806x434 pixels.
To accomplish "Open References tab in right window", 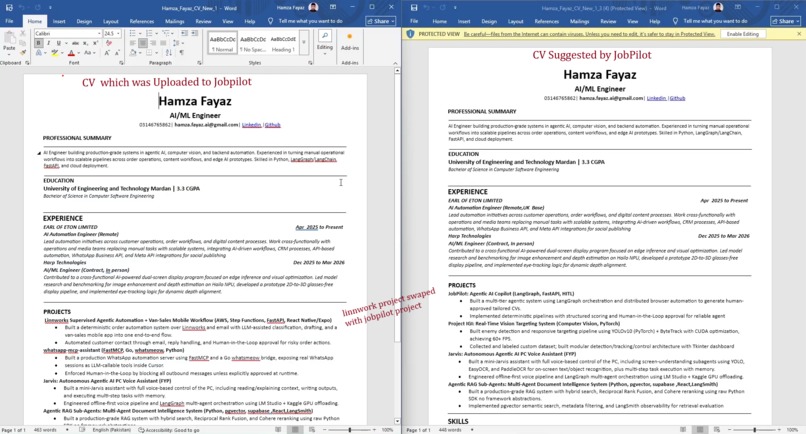I will (546, 21).
